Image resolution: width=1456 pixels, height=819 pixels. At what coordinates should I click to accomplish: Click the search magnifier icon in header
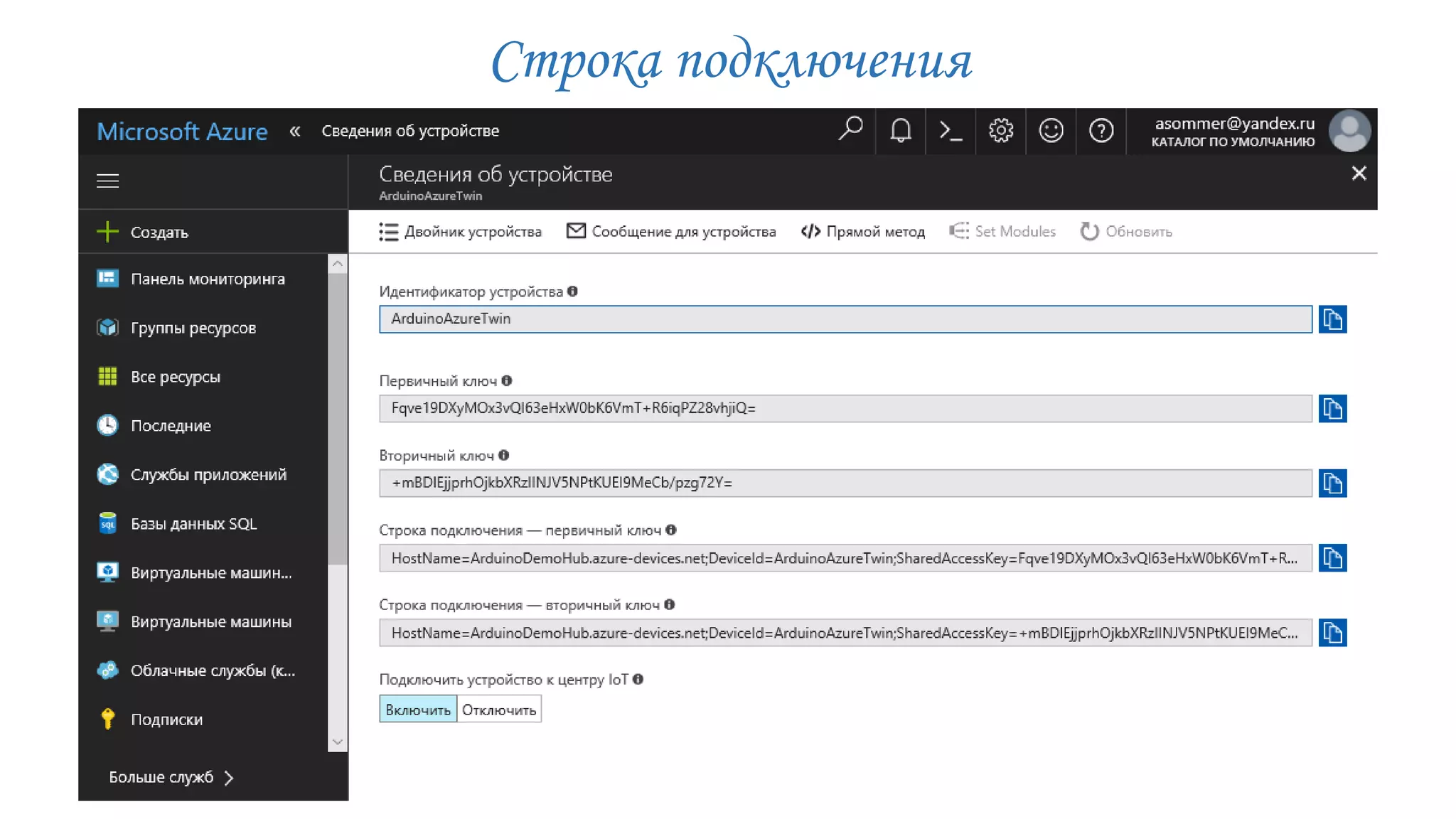tap(850, 130)
